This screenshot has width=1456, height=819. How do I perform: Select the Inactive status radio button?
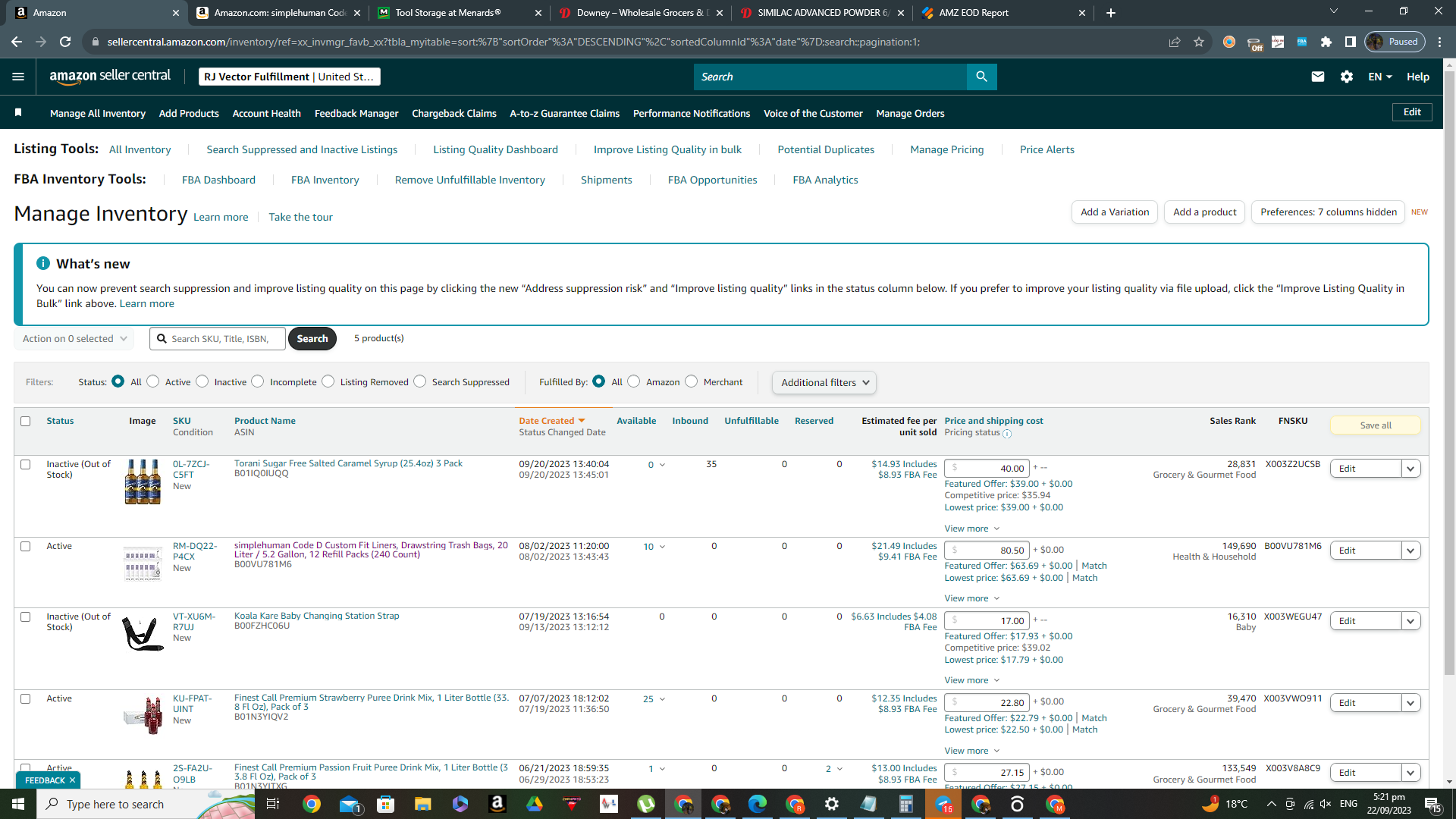202,381
